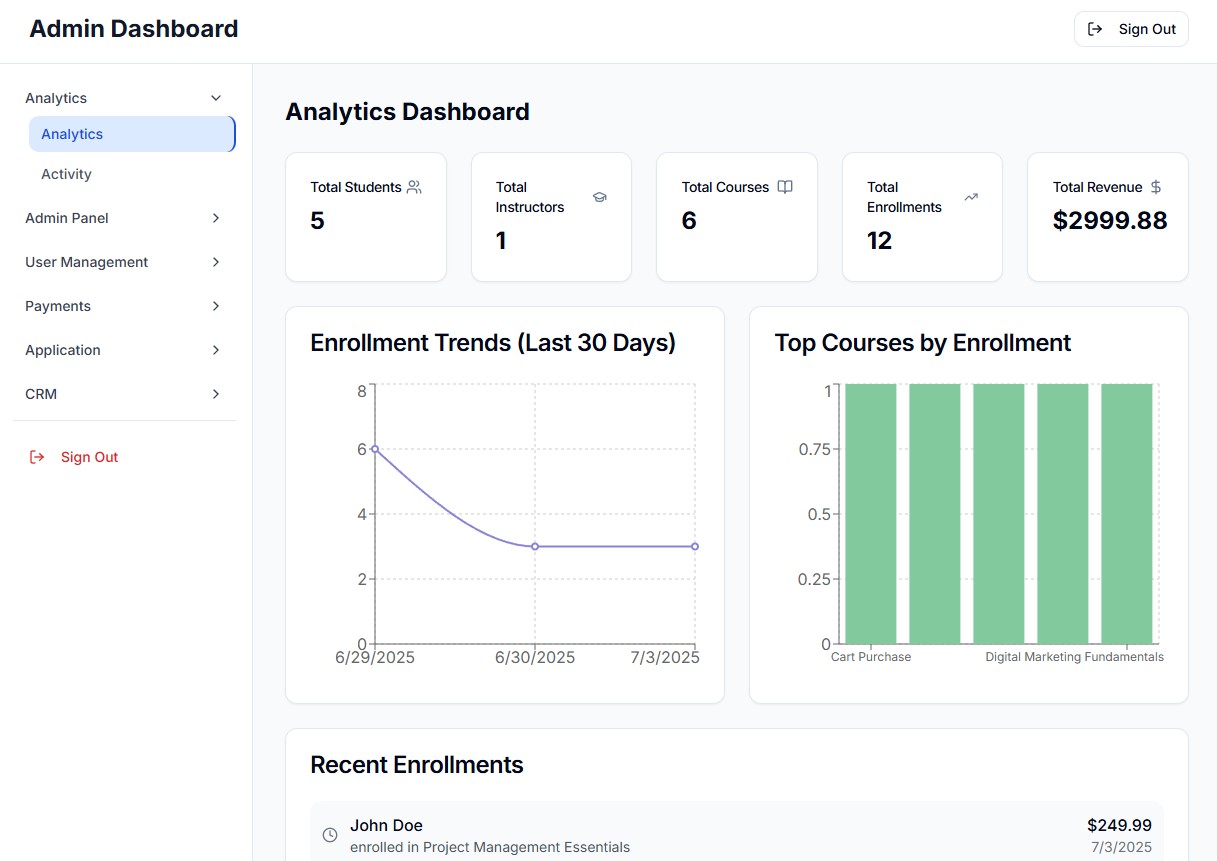
Task: Click the sign-out arrow icon in header button
Action: (x=1095, y=29)
